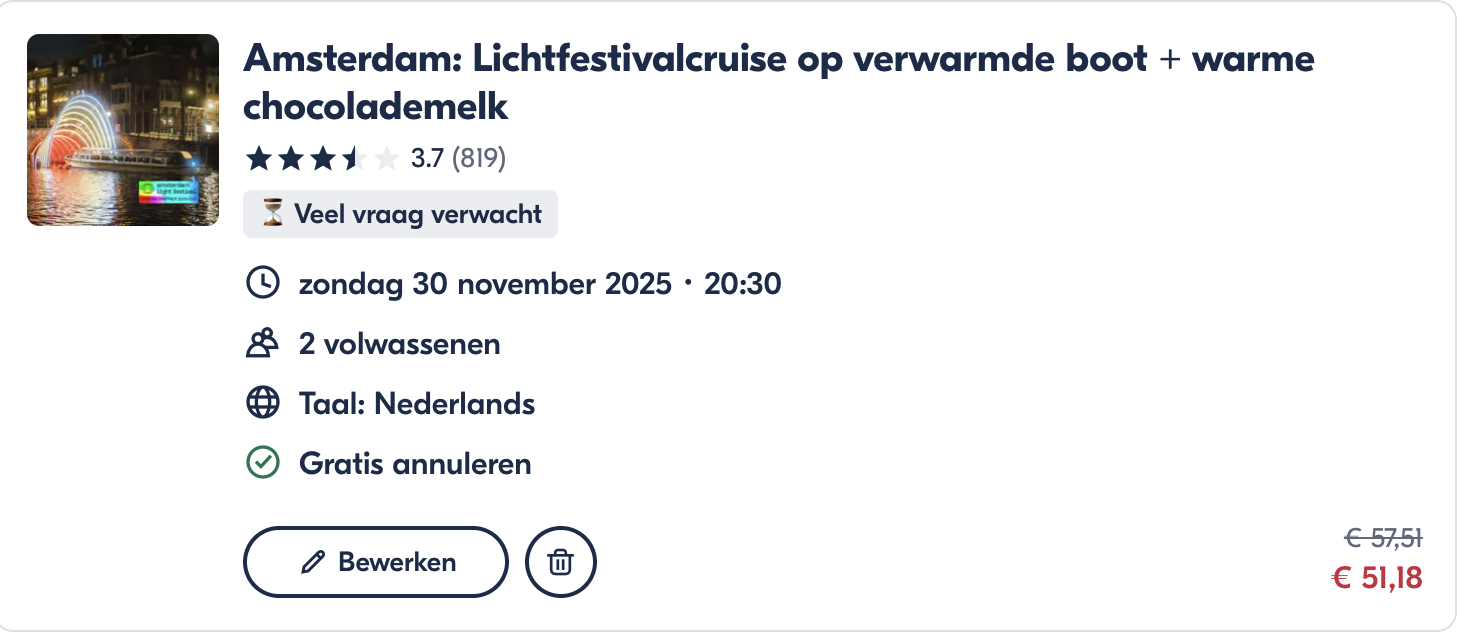The image size is (1462, 638).
Task: Click the Gratis annuleren text
Action: click(x=414, y=463)
